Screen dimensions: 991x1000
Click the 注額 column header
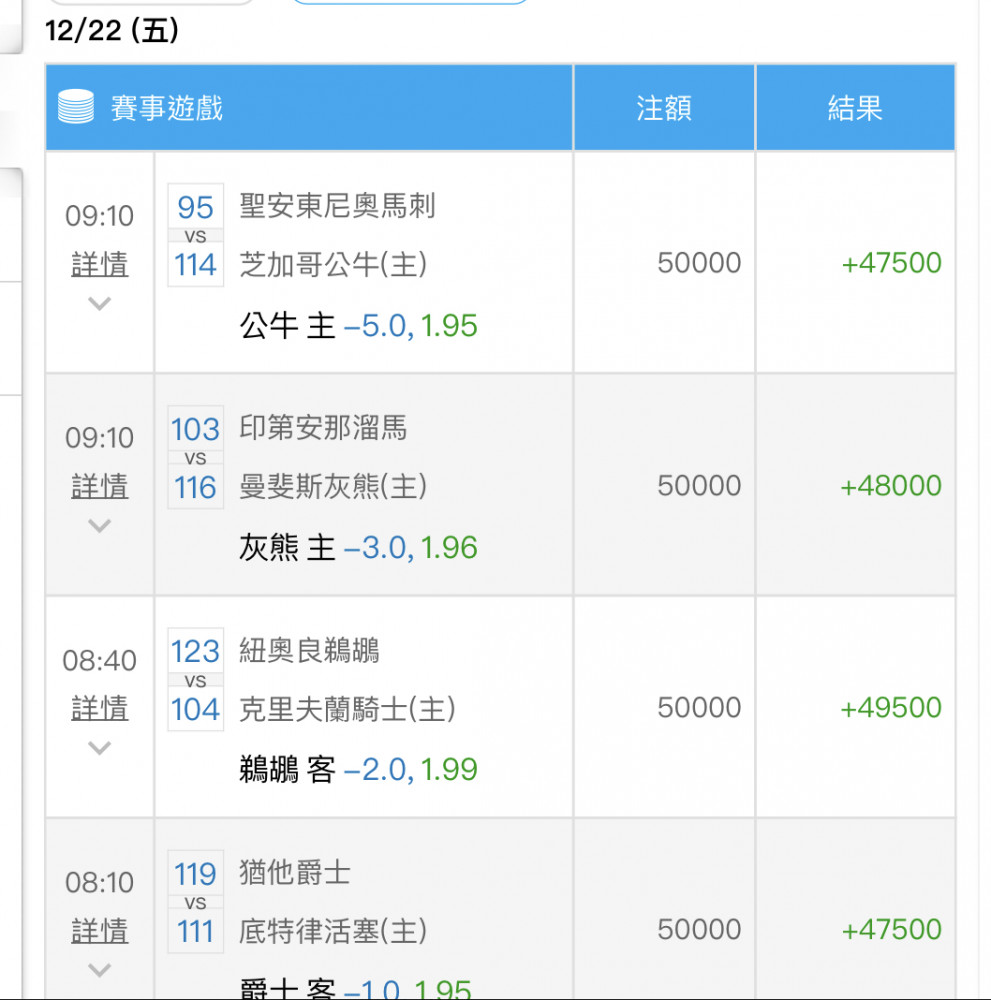click(x=664, y=108)
